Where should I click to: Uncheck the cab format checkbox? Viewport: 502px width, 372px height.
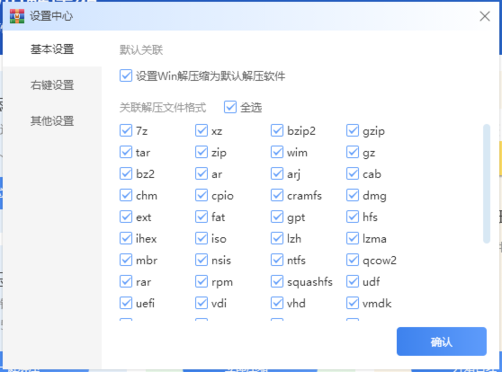pos(352,173)
